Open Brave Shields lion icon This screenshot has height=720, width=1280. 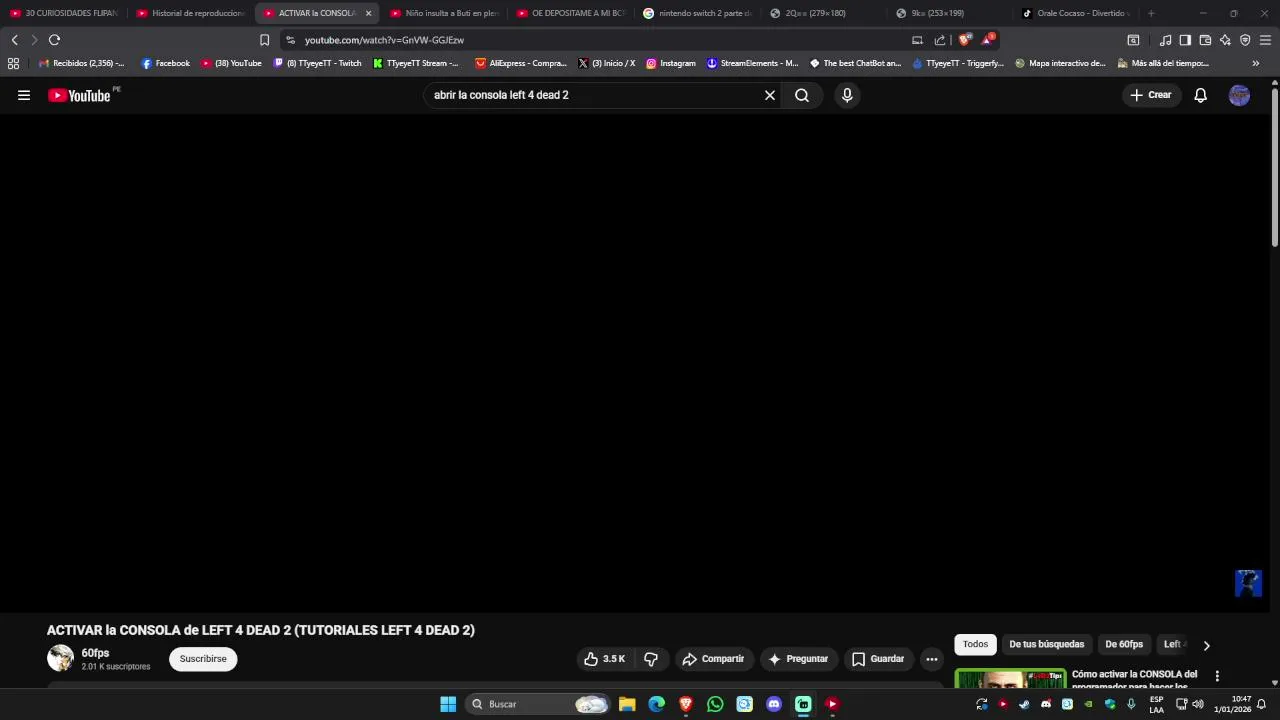point(964,40)
